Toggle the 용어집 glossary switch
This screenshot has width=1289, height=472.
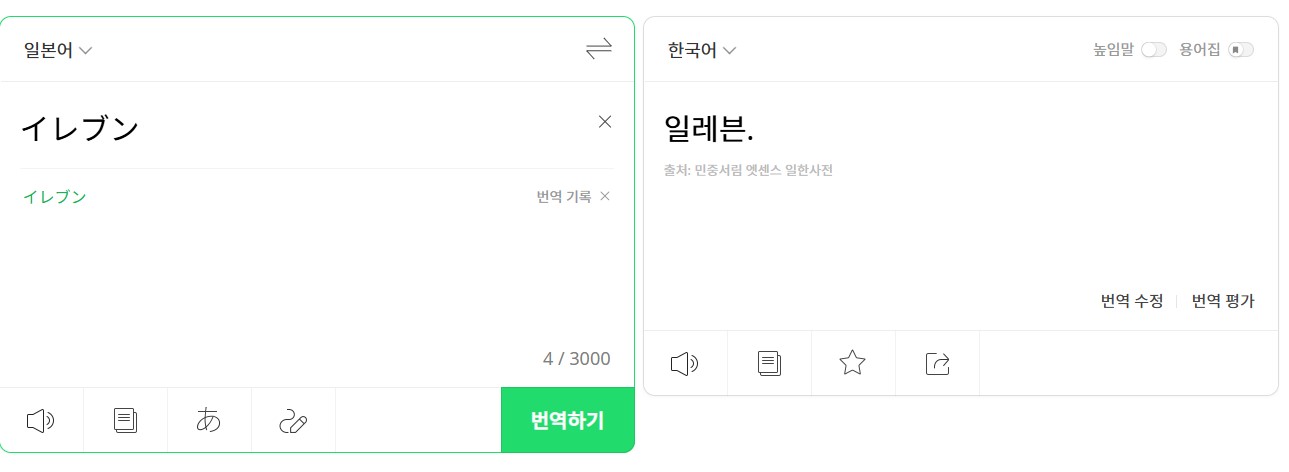pos(1241,50)
